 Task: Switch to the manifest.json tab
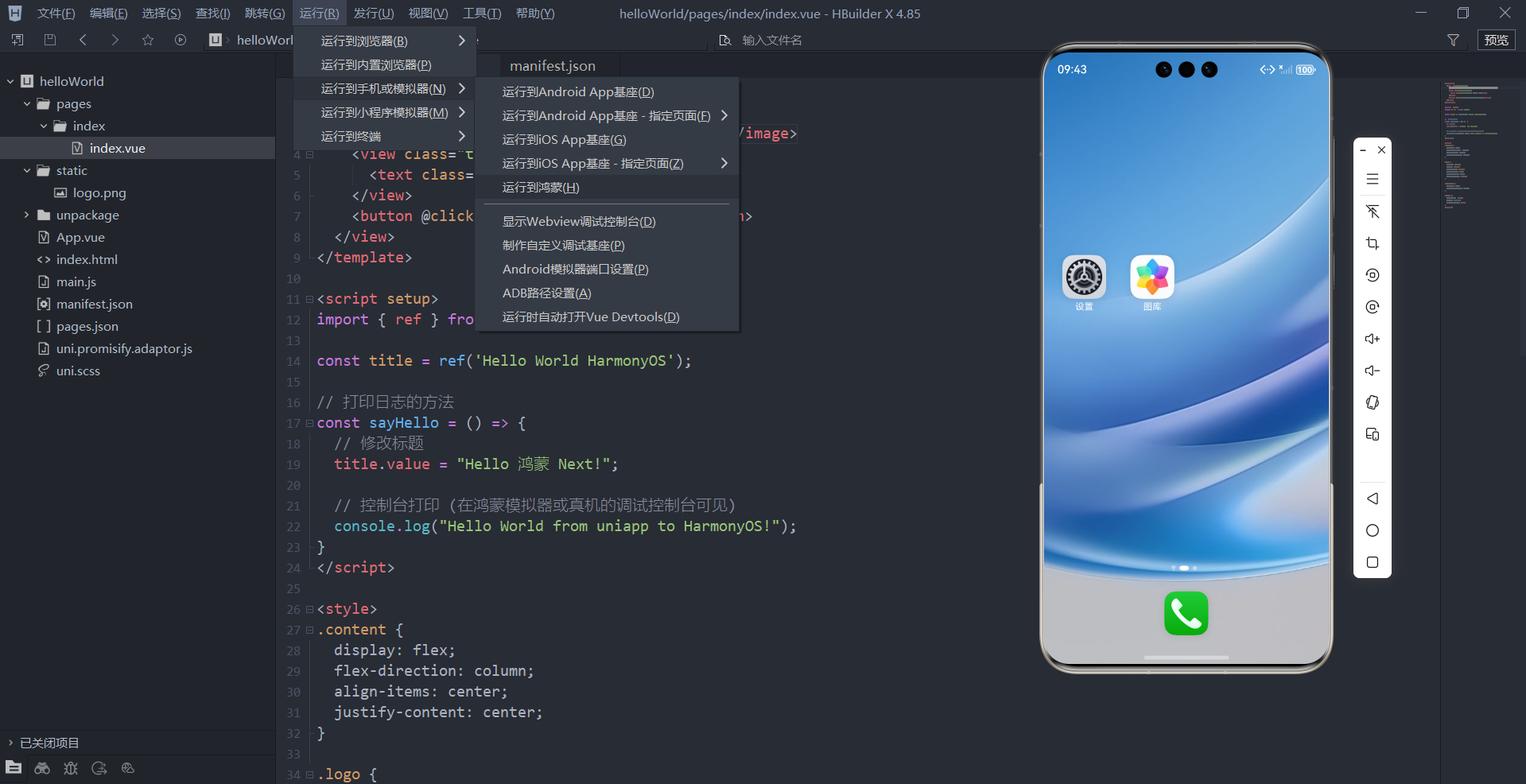pos(553,66)
